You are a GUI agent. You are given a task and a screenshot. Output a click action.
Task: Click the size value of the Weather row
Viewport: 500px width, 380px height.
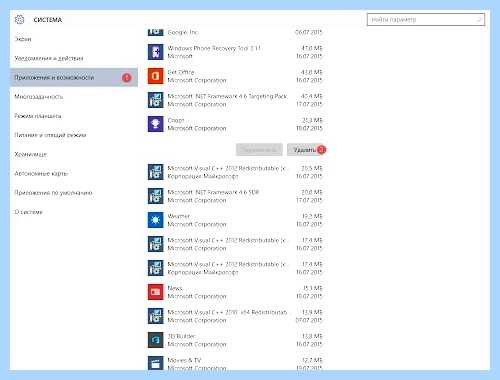(312, 216)
